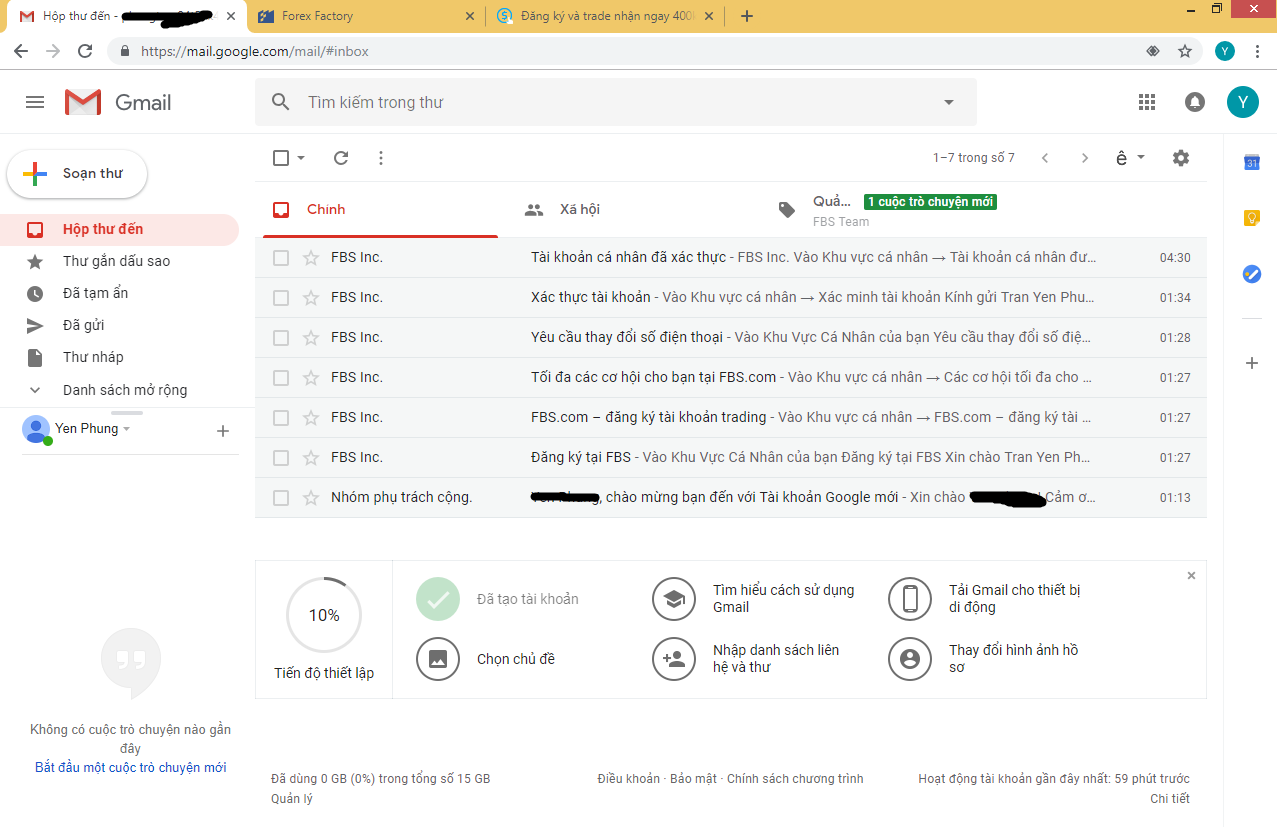Start a new chat plus icon
1277x827 pixels.
coord(223,431)
